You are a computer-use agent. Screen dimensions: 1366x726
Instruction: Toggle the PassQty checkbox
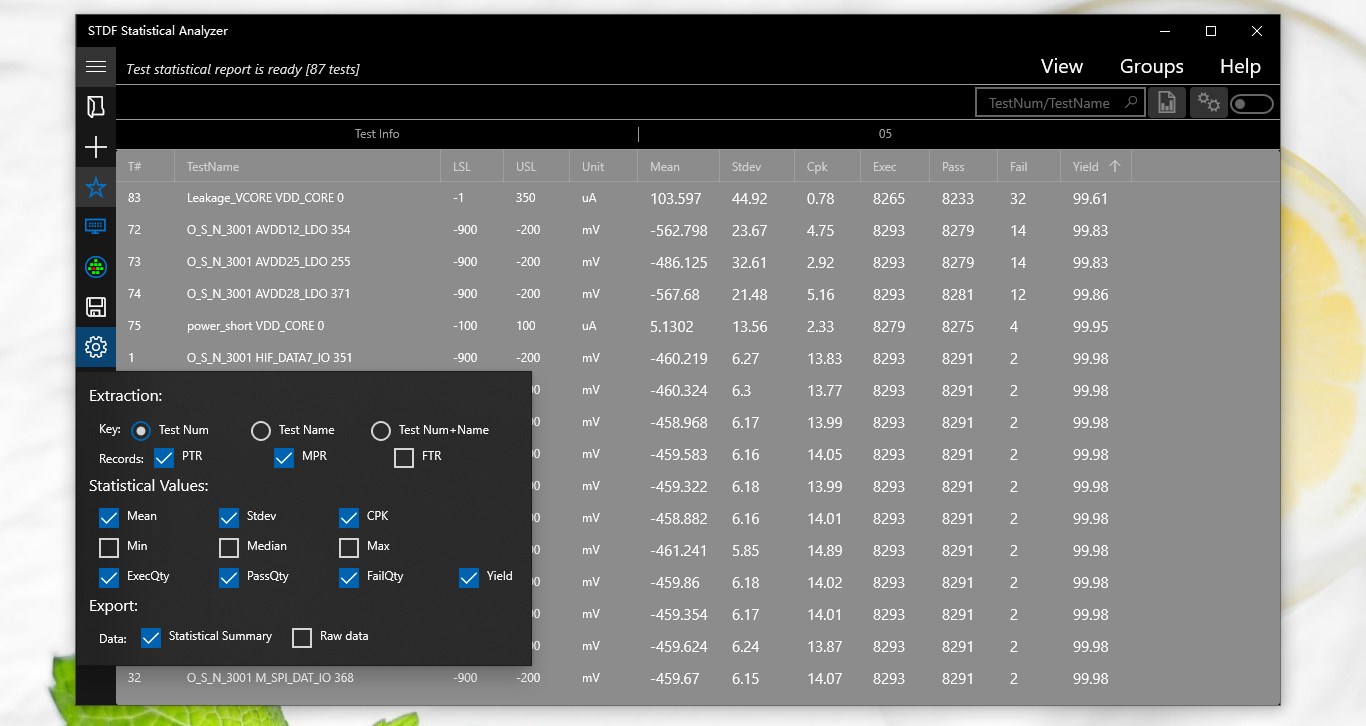coord(229,578)
